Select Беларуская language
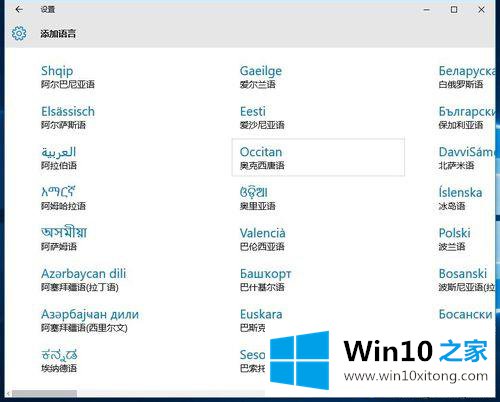The width and height of the screenshot is (500, 402). pos(467,77)
